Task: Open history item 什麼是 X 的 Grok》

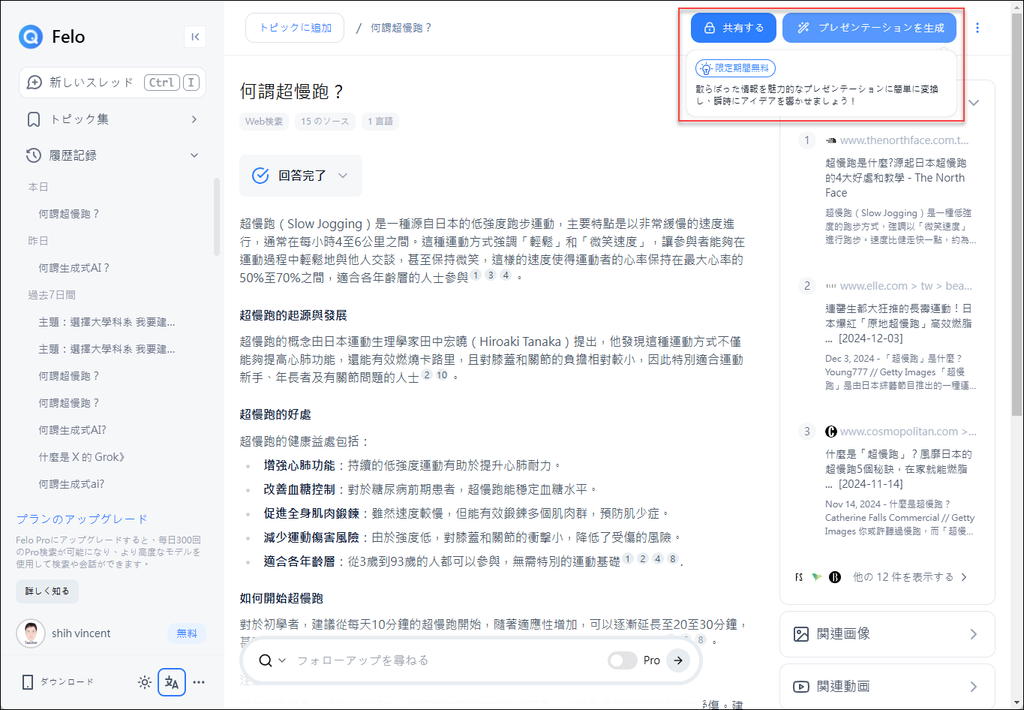Action: (x=81, y=457)
